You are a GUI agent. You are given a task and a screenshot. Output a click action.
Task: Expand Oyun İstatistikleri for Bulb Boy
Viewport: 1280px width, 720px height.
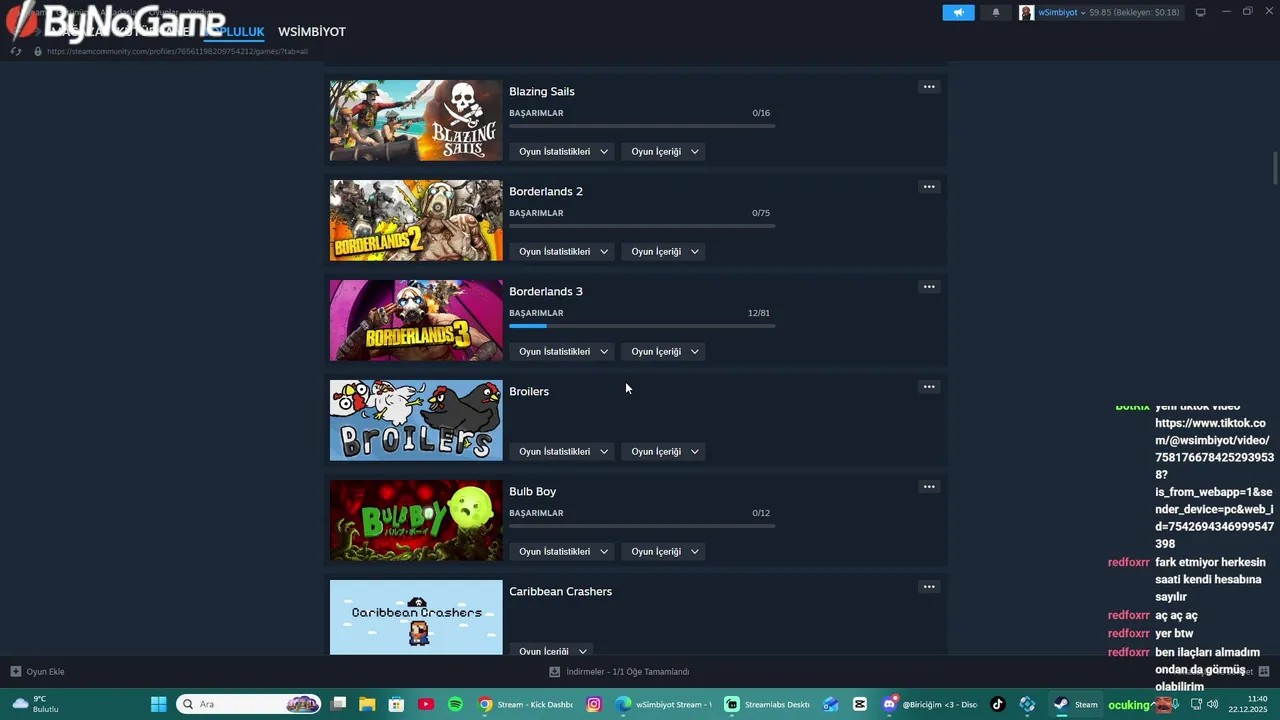(x=563, y=552)
